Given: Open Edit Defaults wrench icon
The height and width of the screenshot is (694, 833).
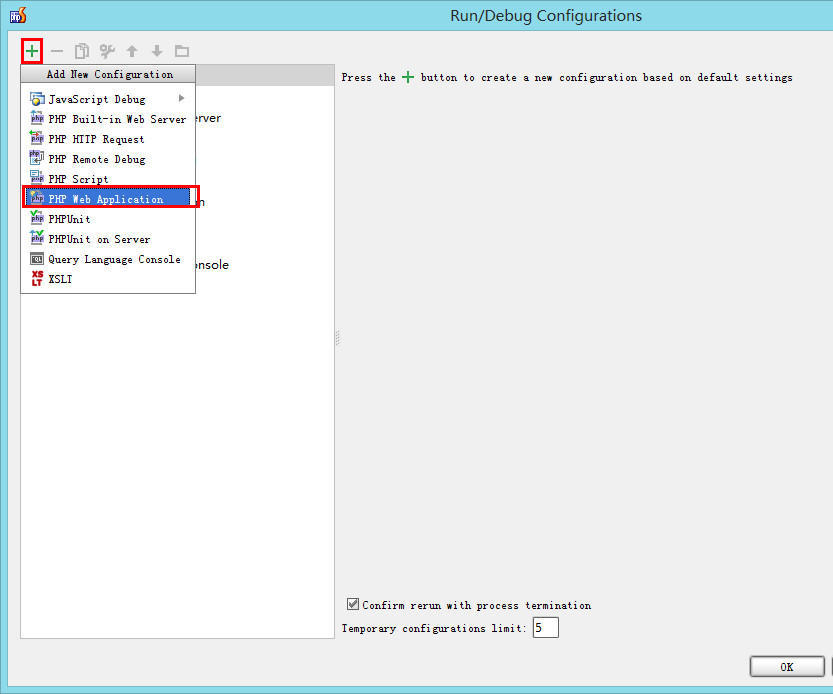Looking at the screenshot, I should tap(107, 51).
